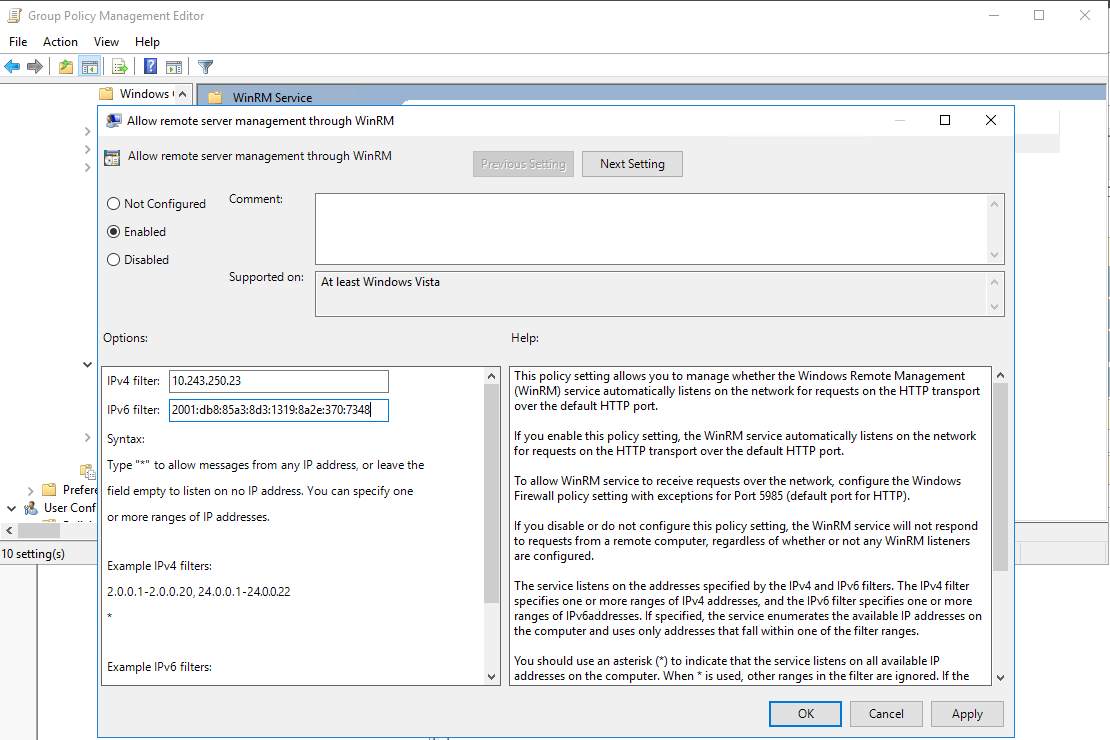This screenshot has height=740, width=1110.
Task: Click the policy setting icon beside heading
Action: [112, 157]
